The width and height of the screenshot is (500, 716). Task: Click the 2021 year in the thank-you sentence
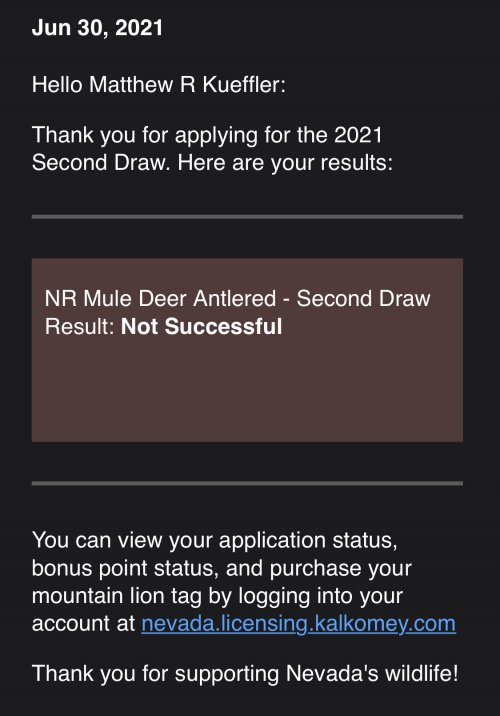[358, 135]
